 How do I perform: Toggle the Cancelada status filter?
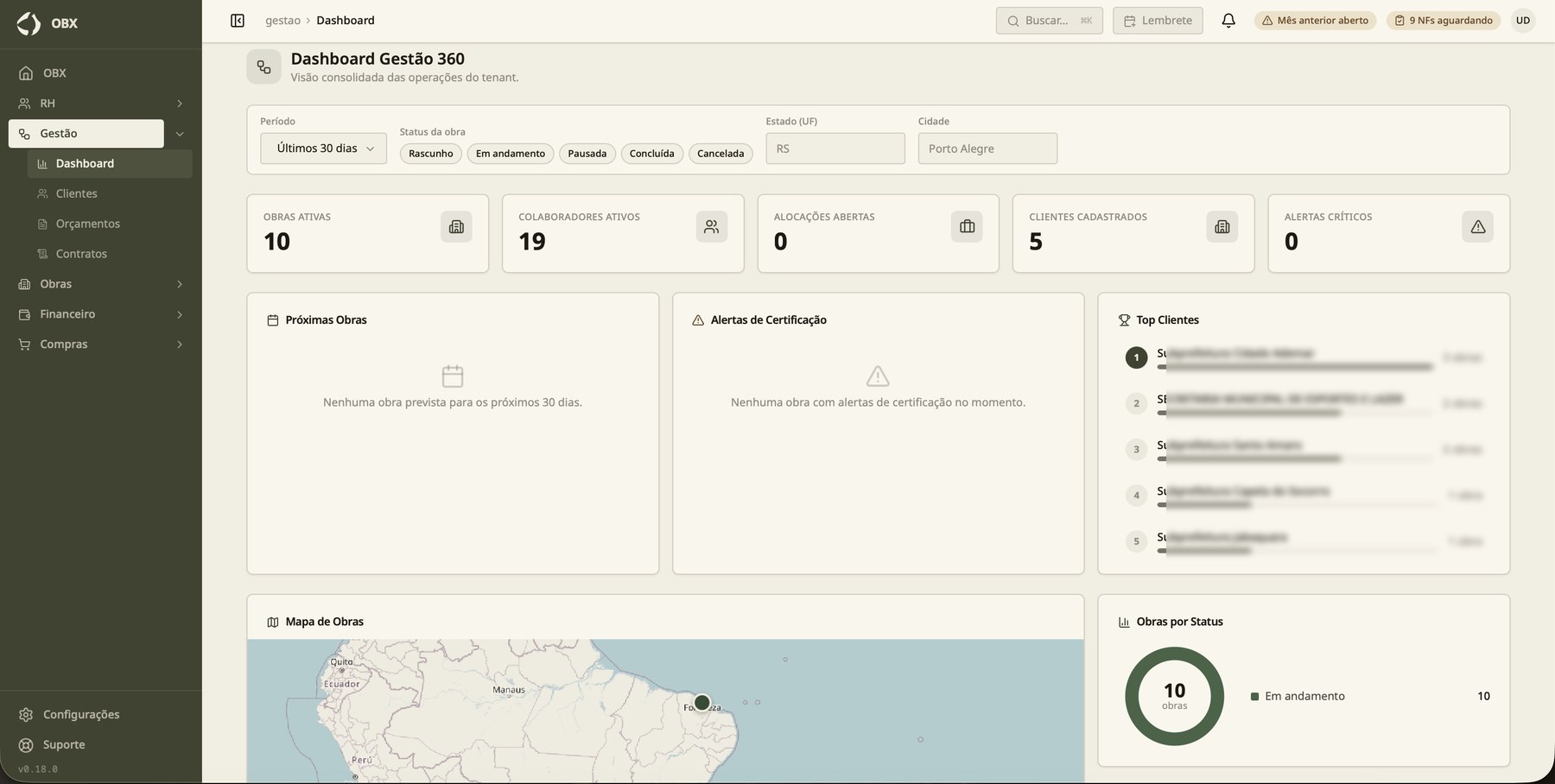(720, 154)
